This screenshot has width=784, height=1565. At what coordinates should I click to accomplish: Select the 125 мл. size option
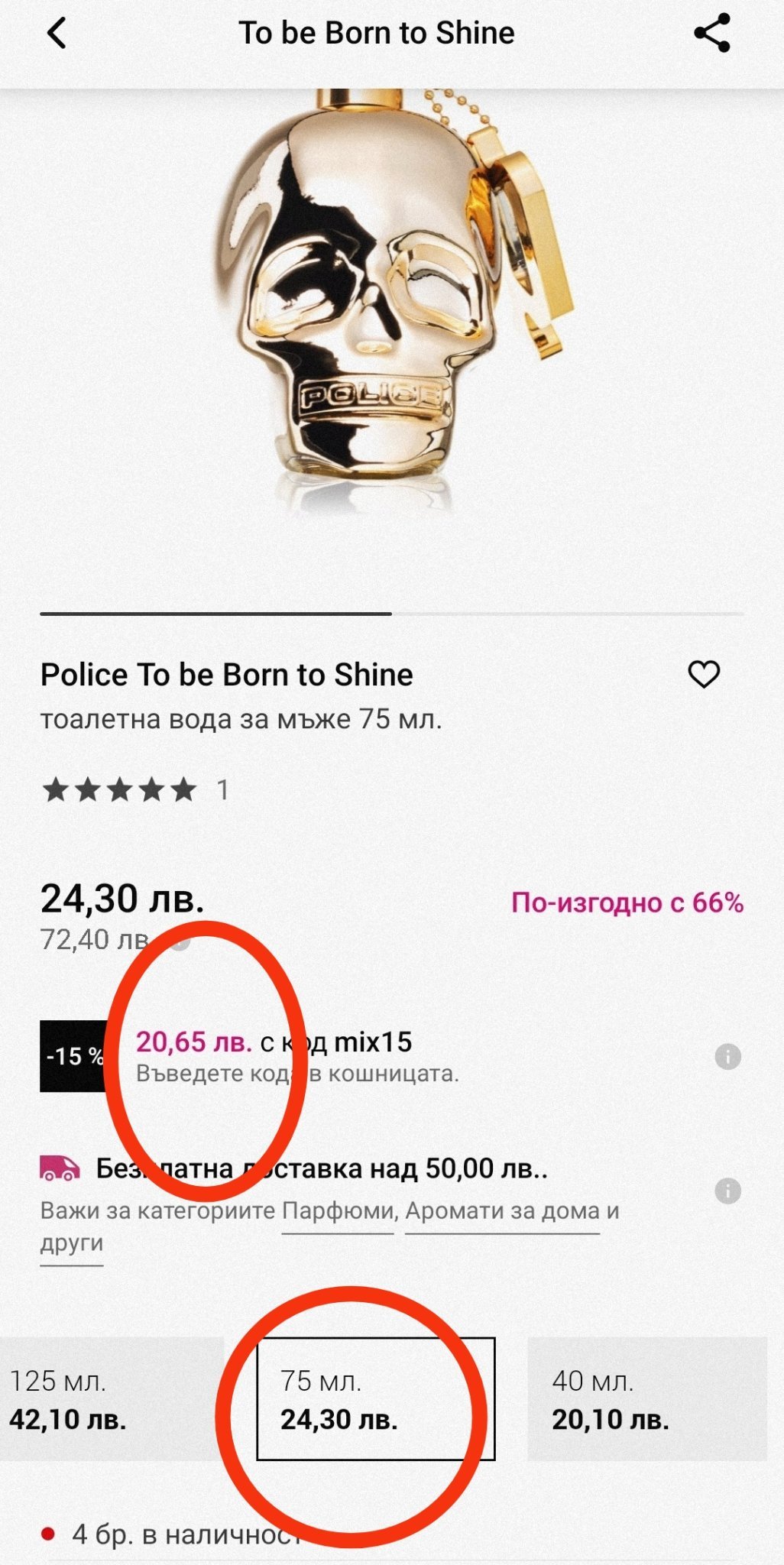[112, 1399]
